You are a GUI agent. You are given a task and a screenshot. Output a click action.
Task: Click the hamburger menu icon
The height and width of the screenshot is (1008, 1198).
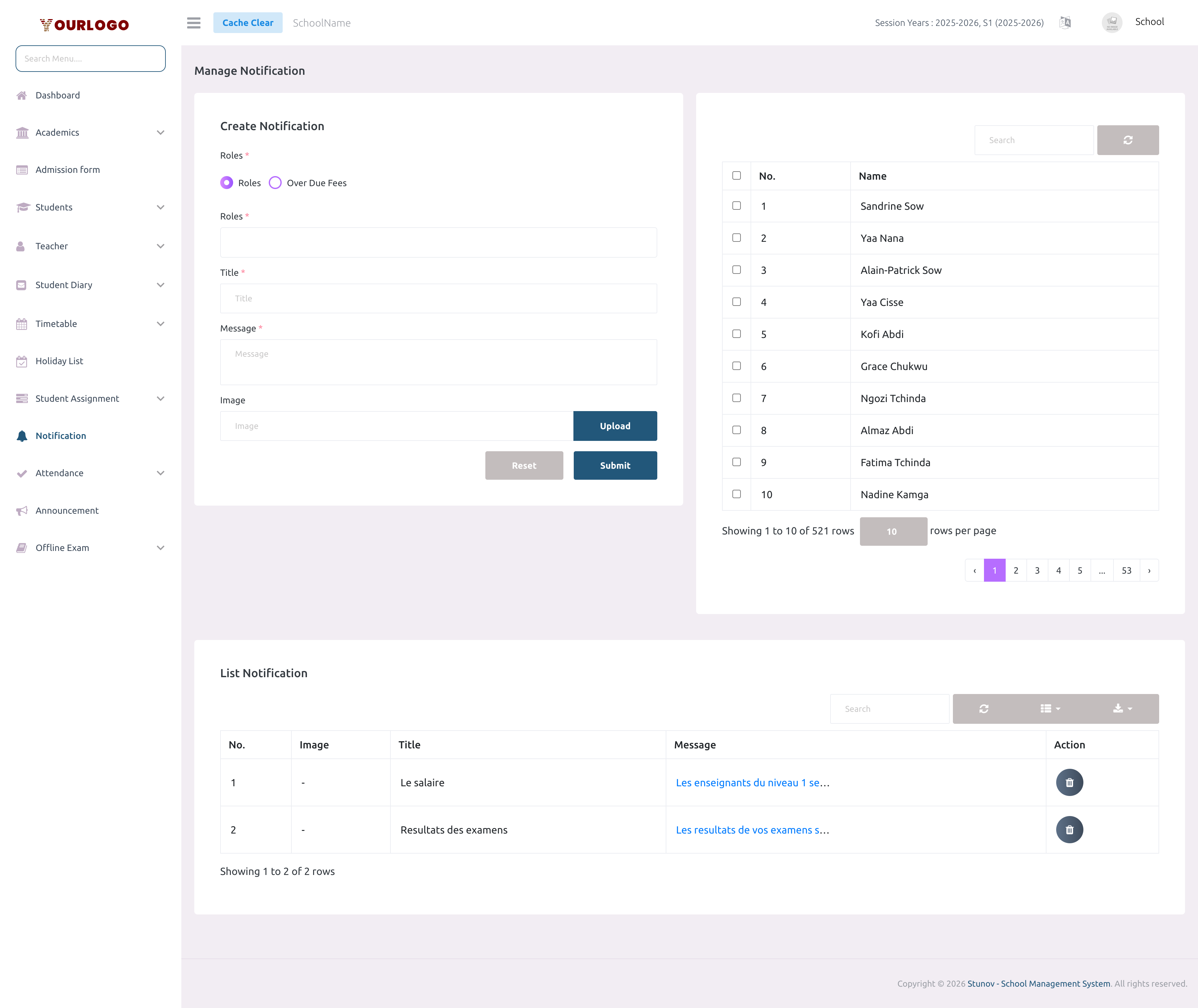coord(193,23)
